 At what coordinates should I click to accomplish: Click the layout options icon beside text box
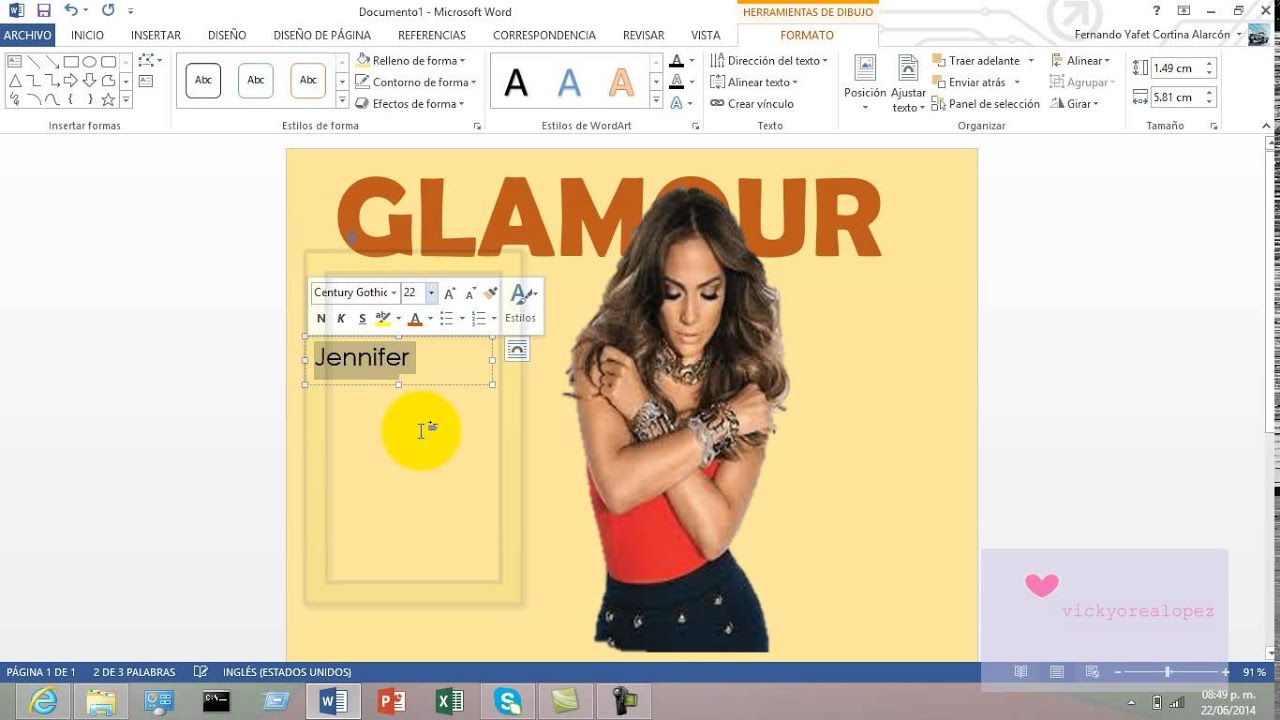click(x=517, y=349)
